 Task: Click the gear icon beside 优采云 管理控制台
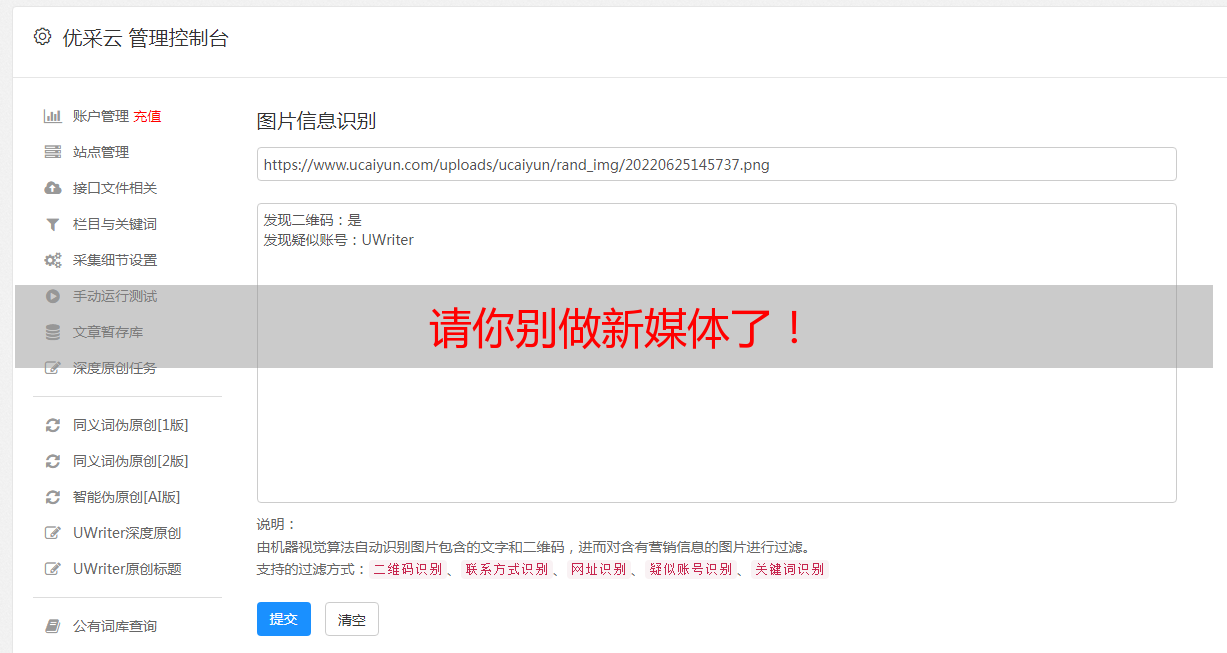click(x=42, y=37)
